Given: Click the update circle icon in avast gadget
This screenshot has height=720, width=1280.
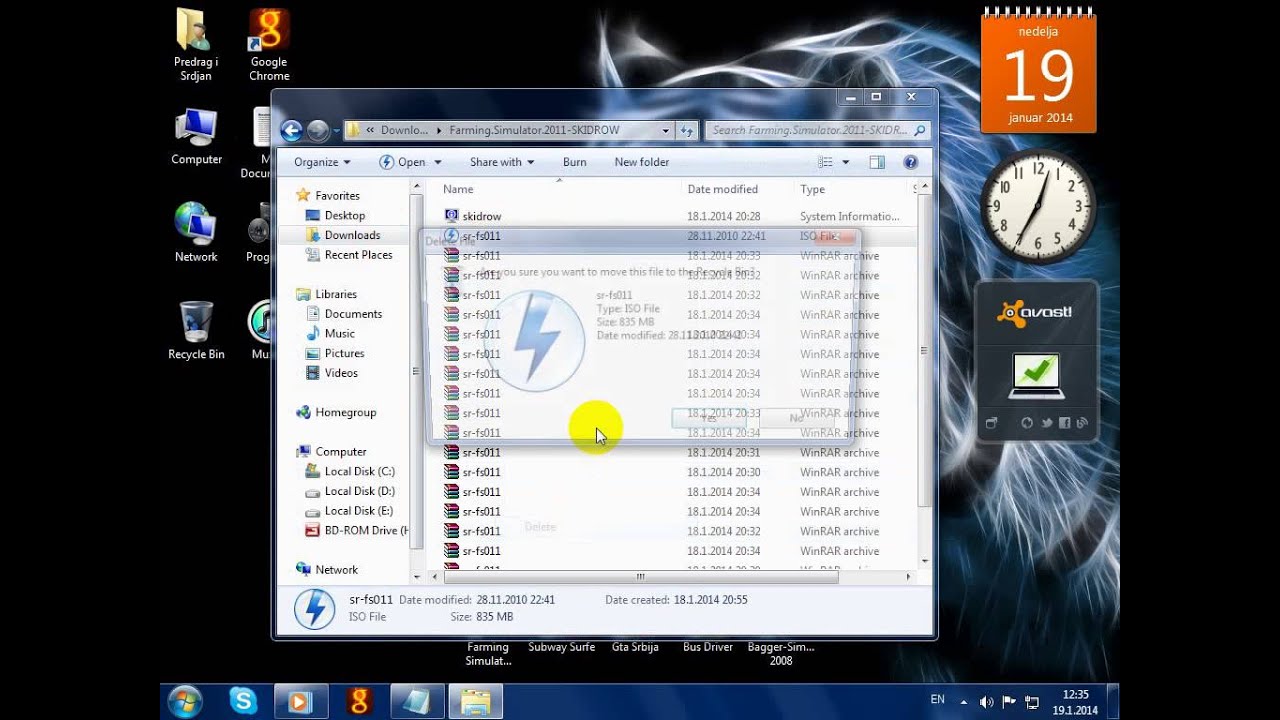Looking at the screenshot, I should [x=1027, y=423].
